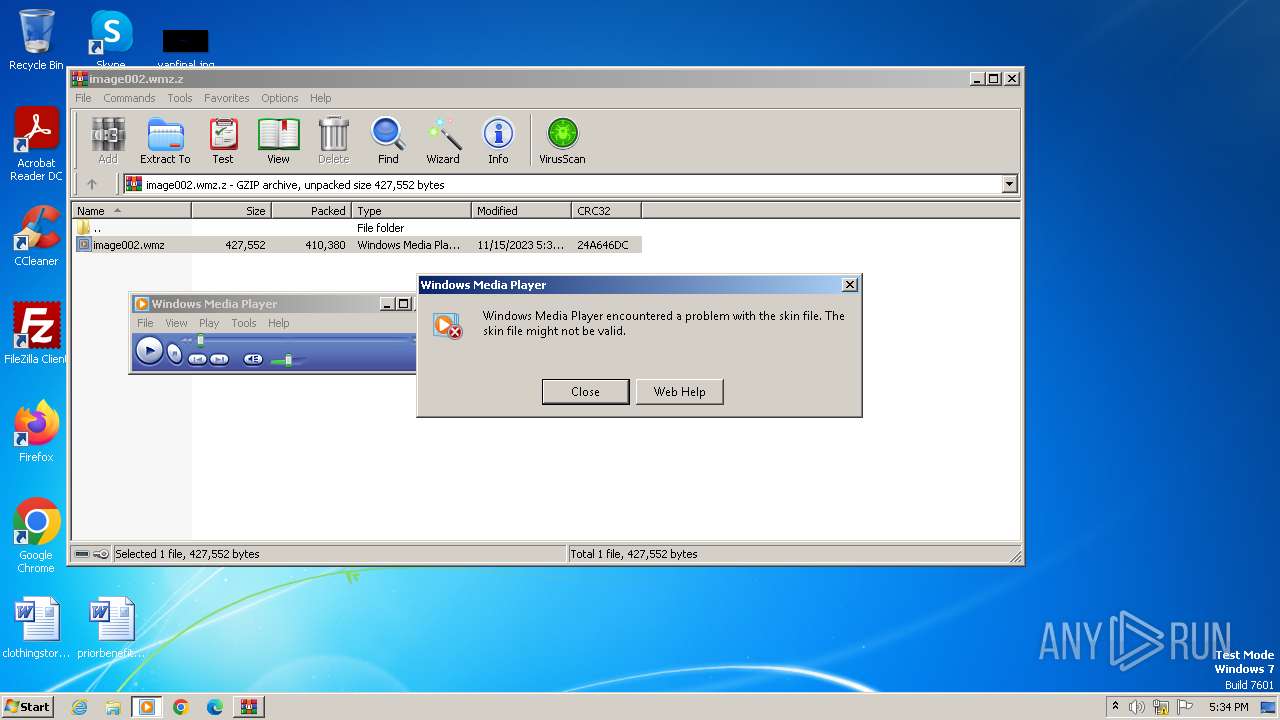The height and width of the screenshot is (720, 1280).
Task: Click the 24A646DC CRC32 value
Action: [603, 245]
